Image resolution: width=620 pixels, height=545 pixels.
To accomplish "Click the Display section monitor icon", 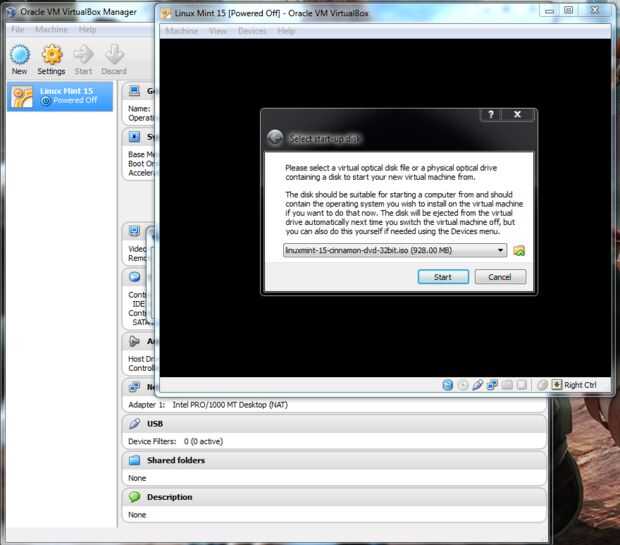I will point(134,231).
